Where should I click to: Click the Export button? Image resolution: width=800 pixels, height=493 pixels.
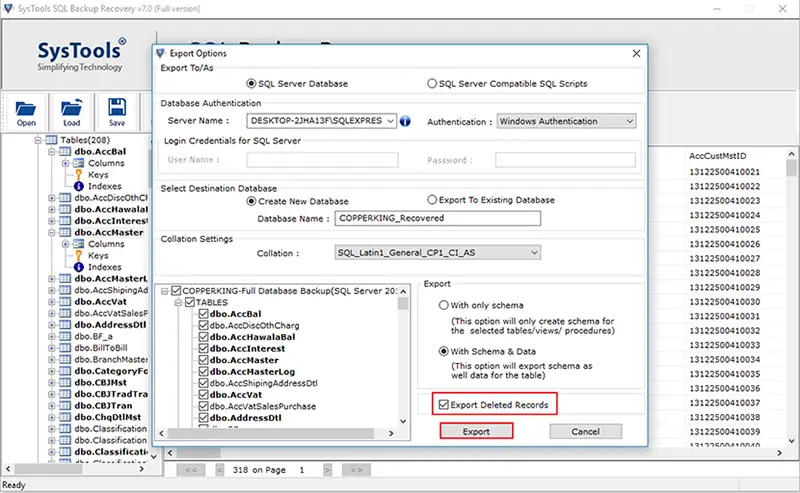point(476,431)
